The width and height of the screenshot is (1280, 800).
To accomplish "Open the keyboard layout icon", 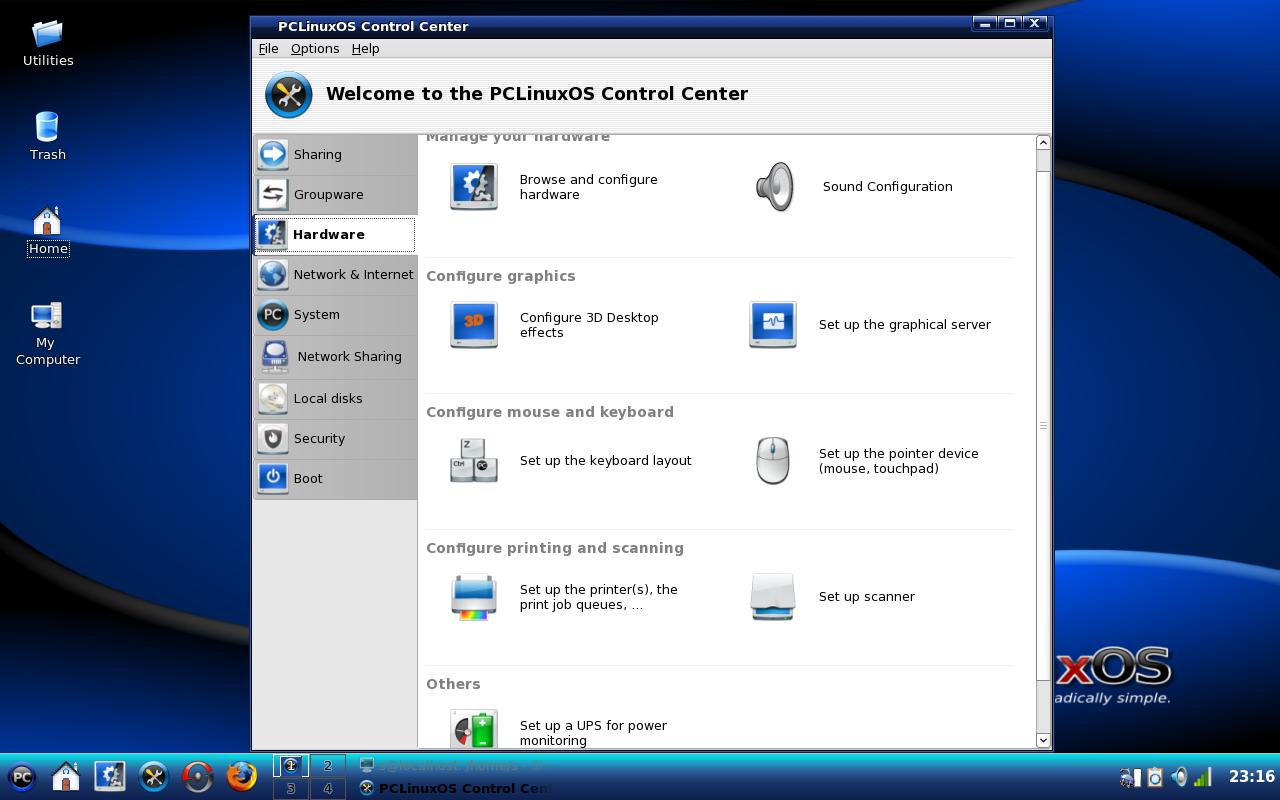I will coord(474,460).
